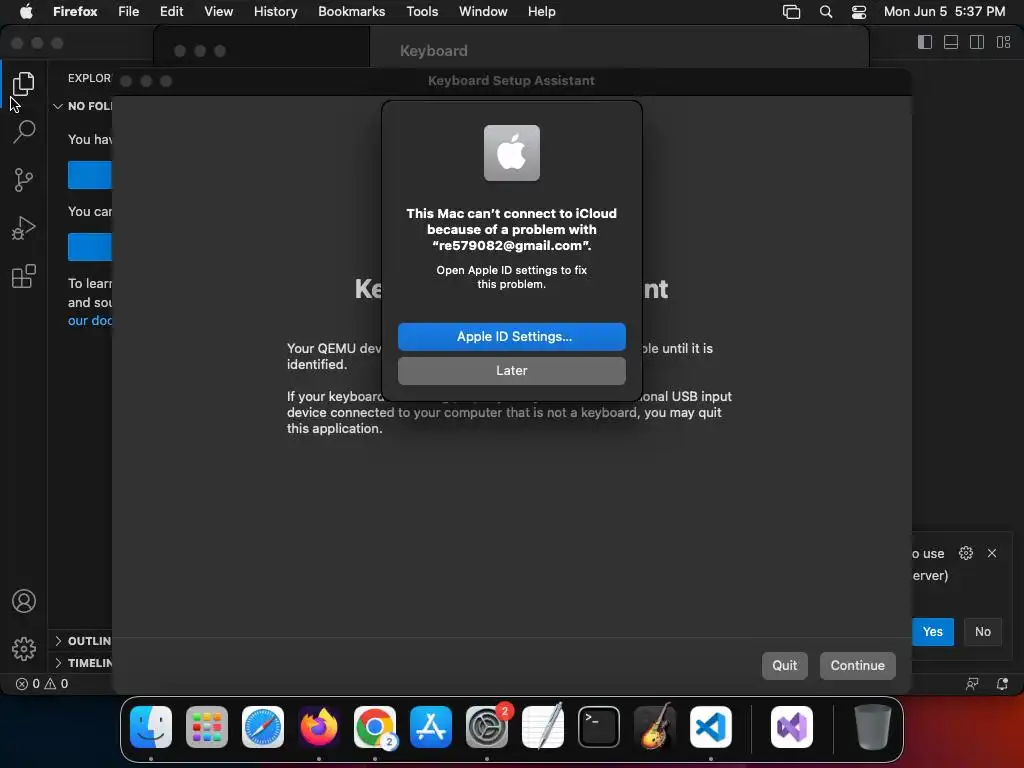Viewport: 1024px width, 768px height.
Task: Show errors and warnings count in status bar
Action: pyautogui.click(x=42, y=684)
